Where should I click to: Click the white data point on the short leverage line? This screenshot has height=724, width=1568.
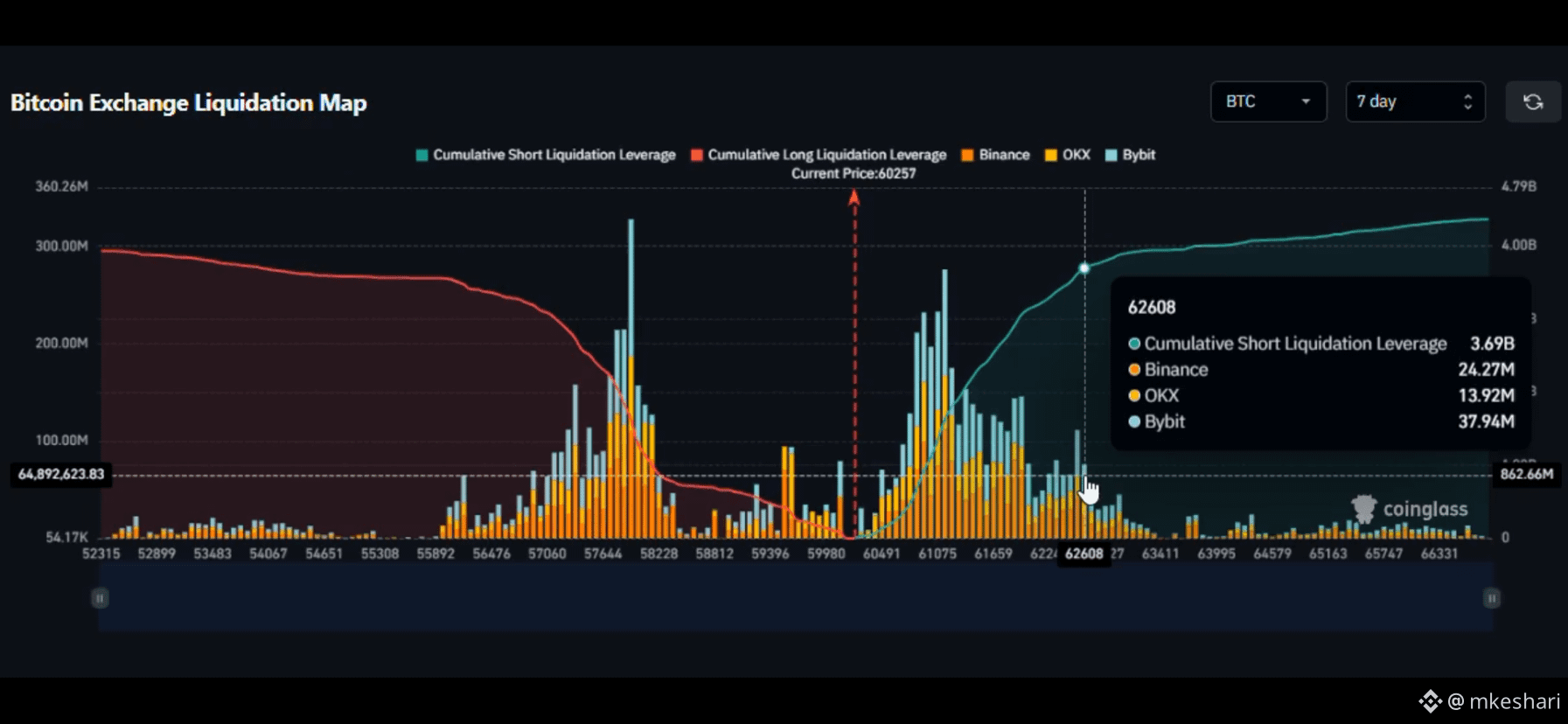point(1084,268)
